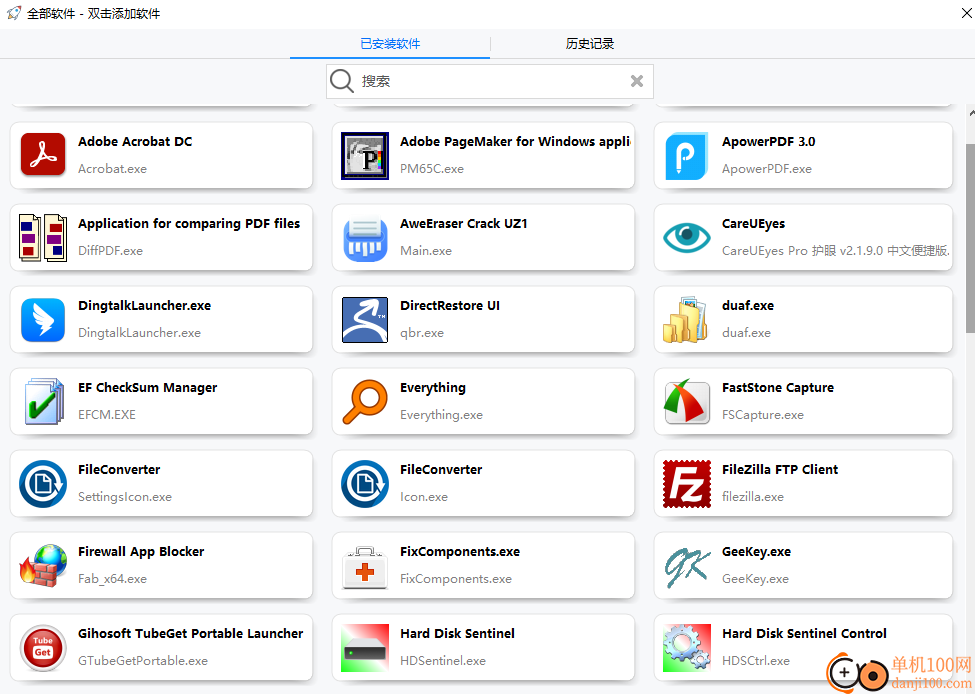The width and height of the screenshot is (975, 694).
Task: Click the Adobe PageMaker application icon
Action: click(365, 155)
